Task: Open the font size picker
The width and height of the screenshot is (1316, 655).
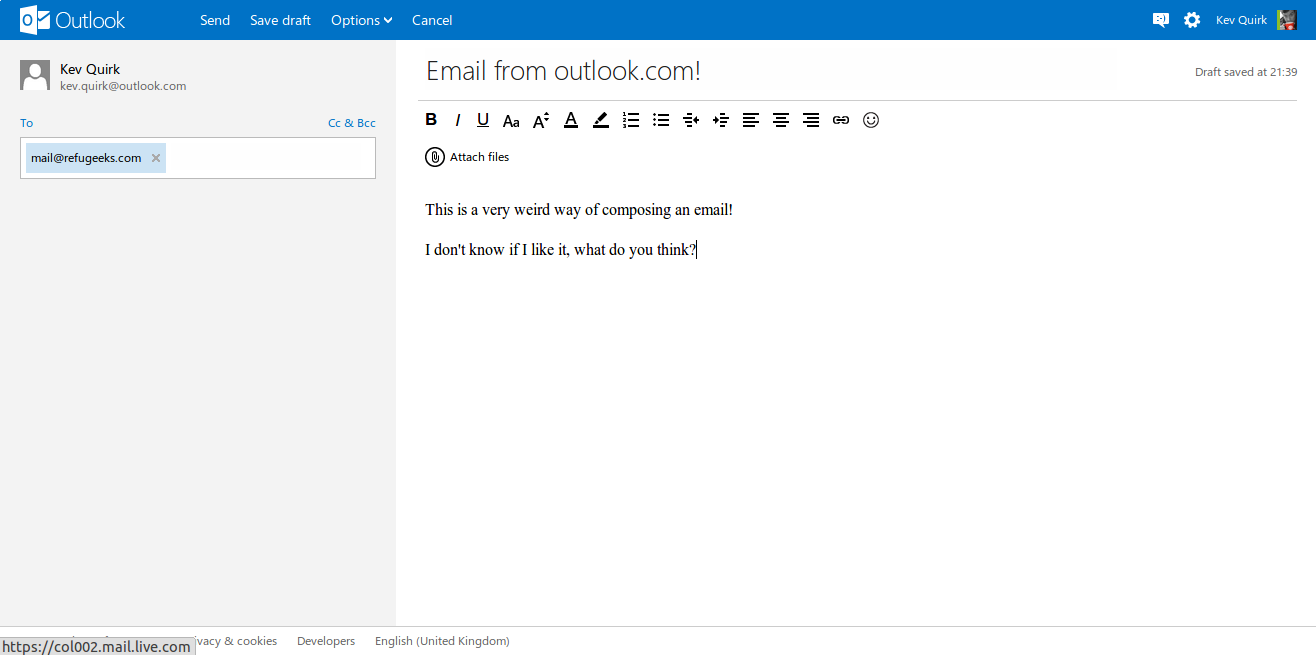Action: pyautogui.click(x=541, y=121)
